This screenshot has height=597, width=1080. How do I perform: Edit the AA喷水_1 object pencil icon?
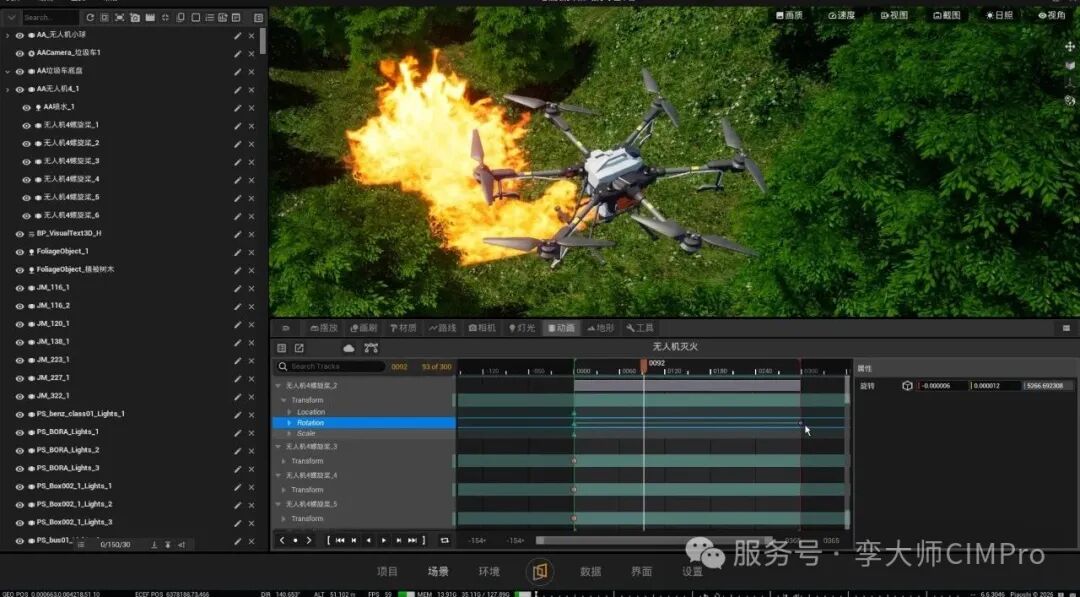point(238,108)
